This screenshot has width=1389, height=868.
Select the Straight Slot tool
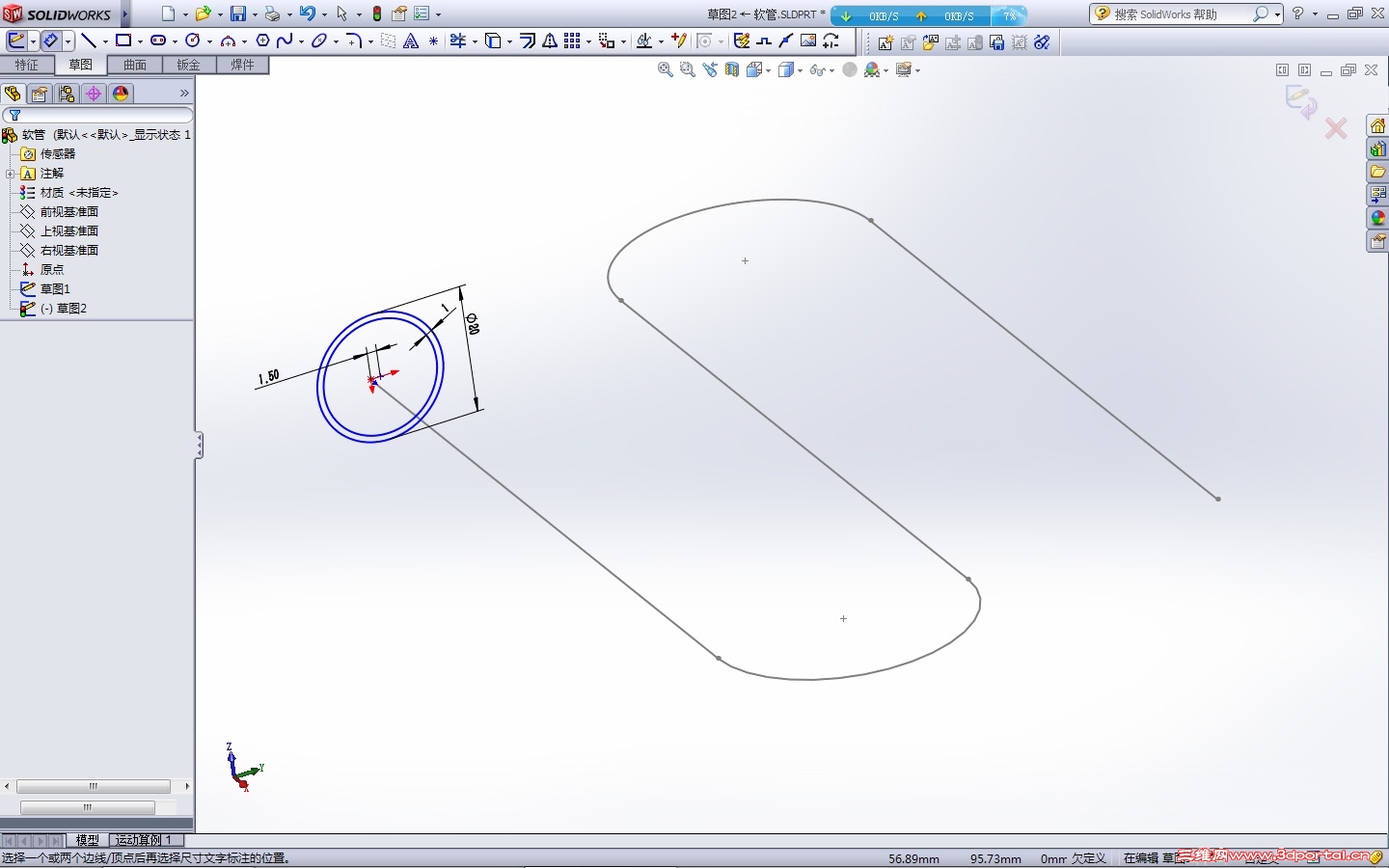click(x=158, y=41)
